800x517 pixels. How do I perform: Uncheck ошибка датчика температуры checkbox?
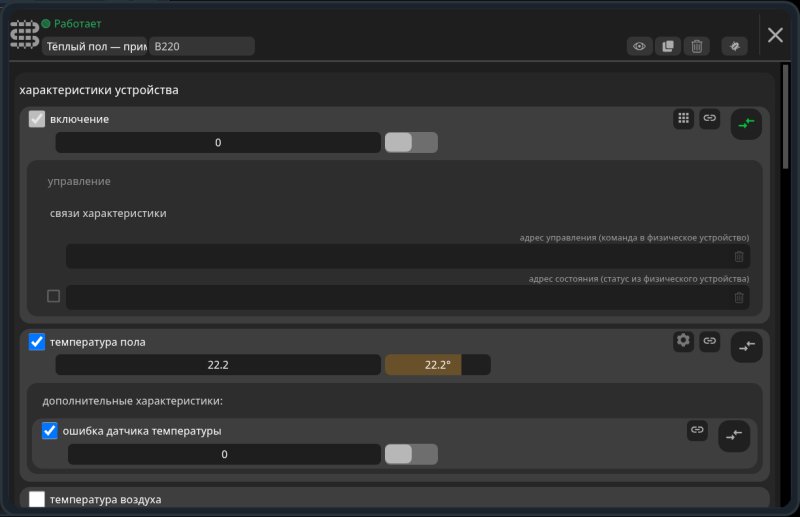tap(49, 431)
